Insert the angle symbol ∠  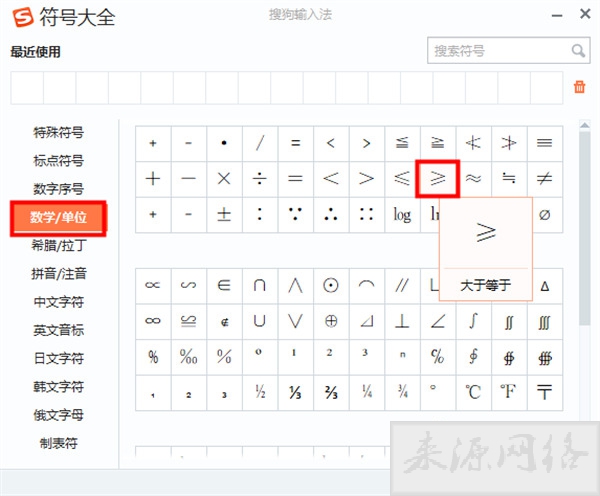pos(438,321)
